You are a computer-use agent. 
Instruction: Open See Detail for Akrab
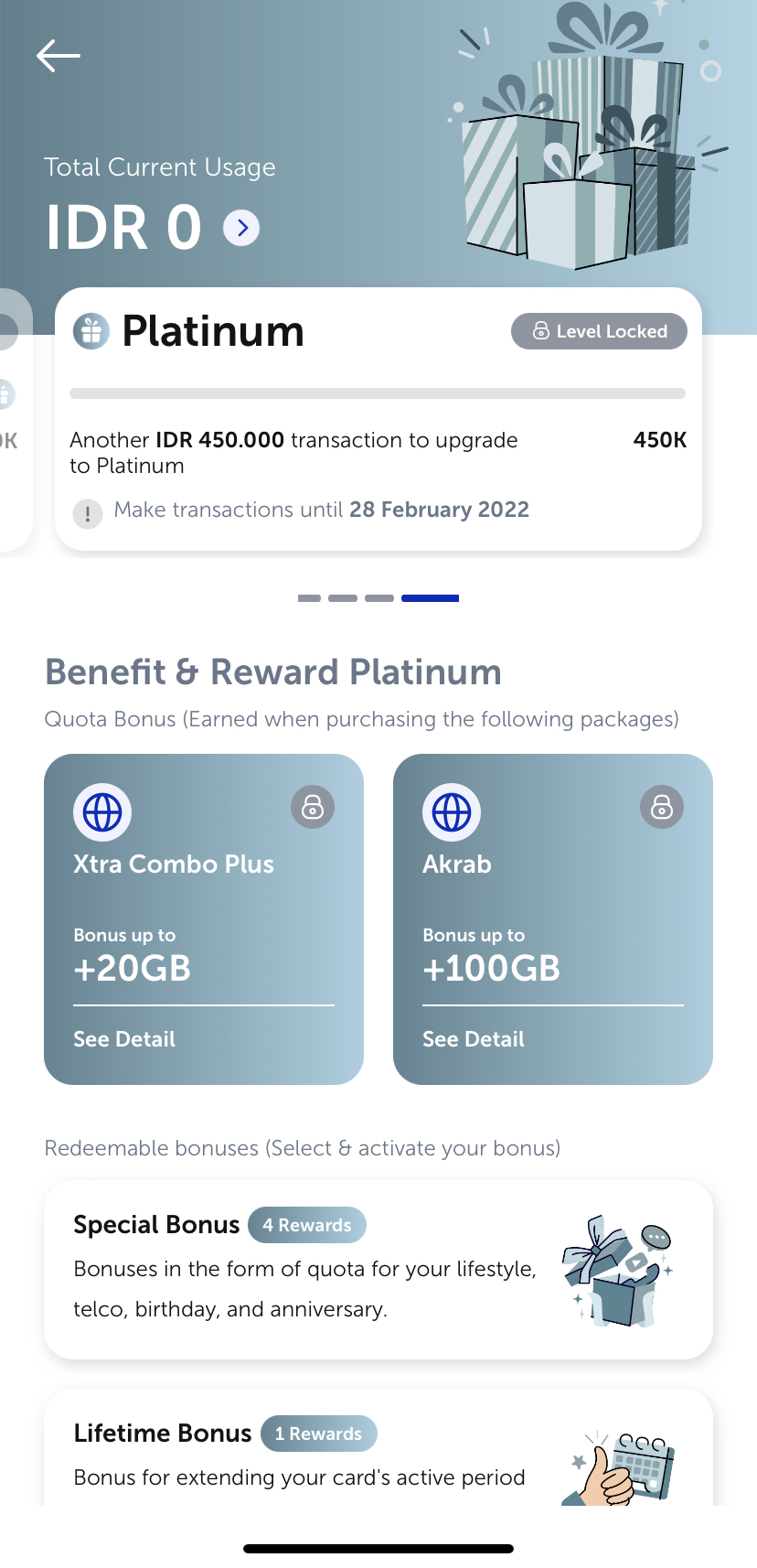[474, 1039]
